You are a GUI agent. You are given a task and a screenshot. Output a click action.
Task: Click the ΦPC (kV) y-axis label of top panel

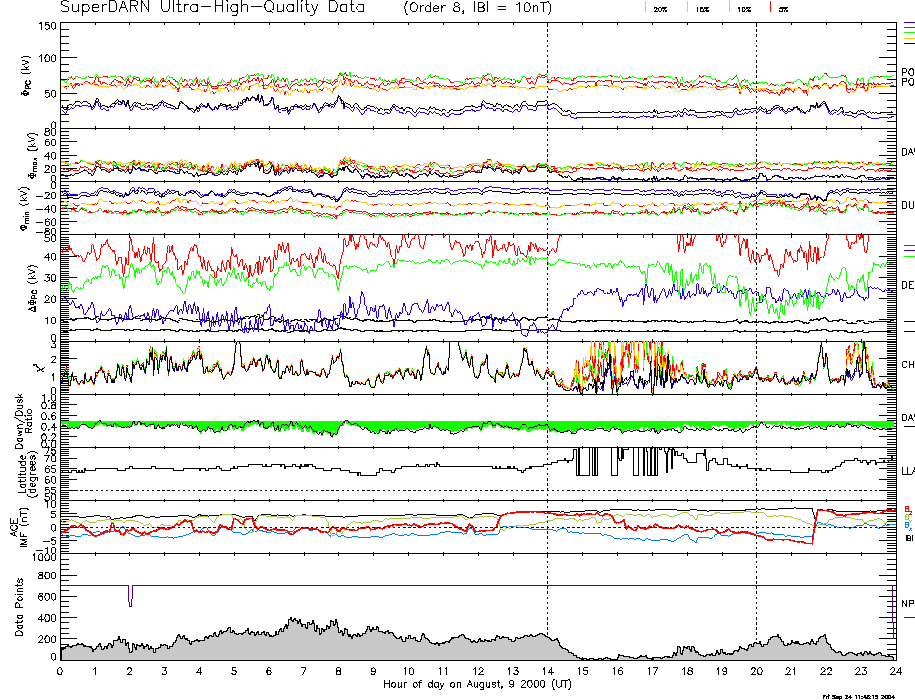(x=26, y=76)
